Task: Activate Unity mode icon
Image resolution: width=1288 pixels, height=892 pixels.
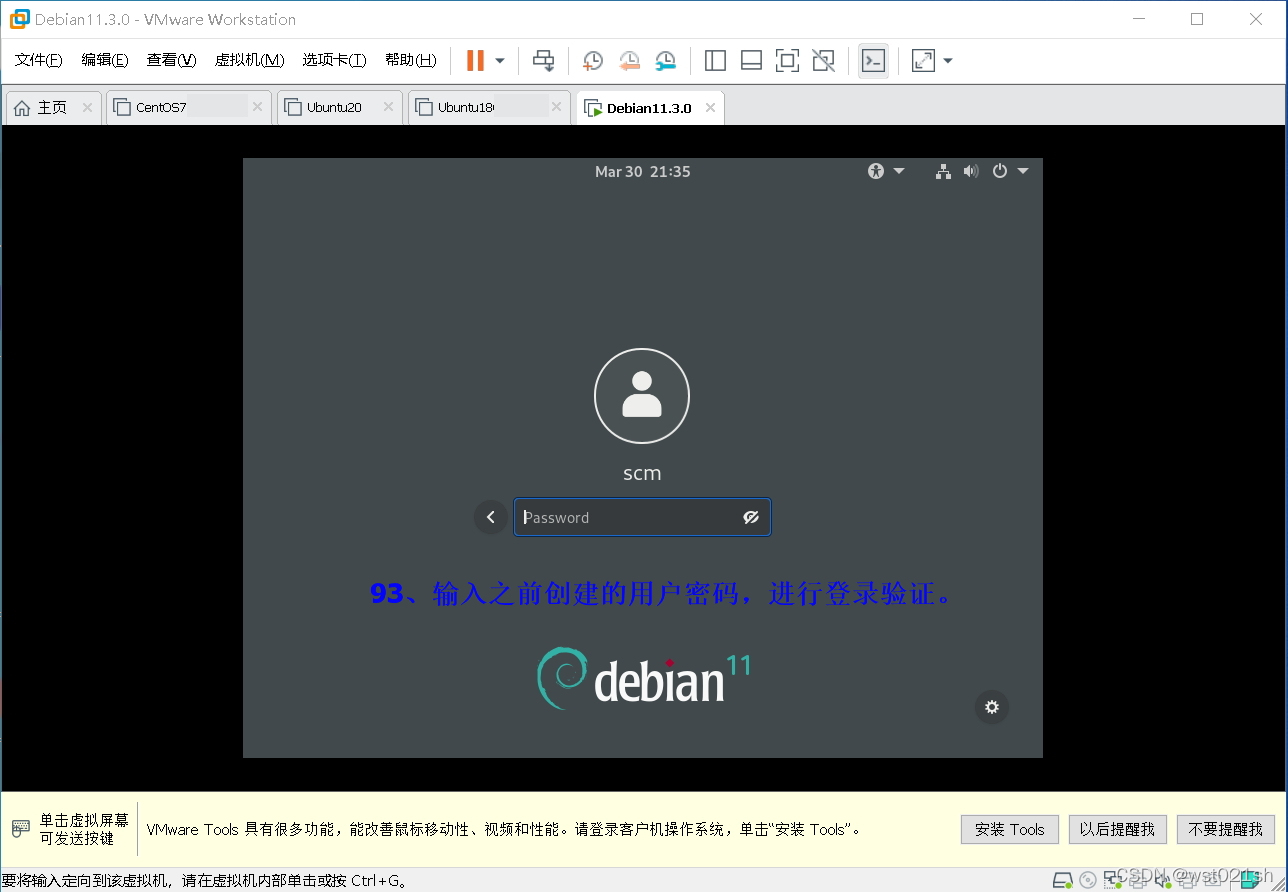Action: [x=823, y=61]
